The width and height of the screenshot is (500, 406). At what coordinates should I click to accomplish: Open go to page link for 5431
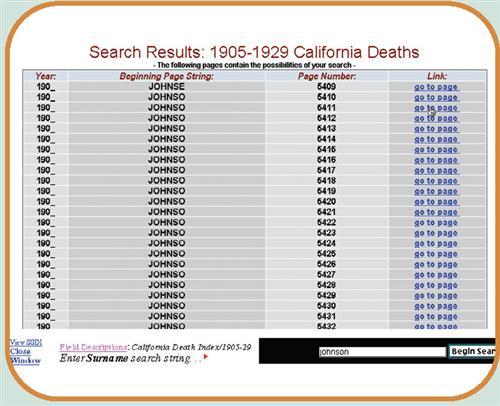[436, 316]
